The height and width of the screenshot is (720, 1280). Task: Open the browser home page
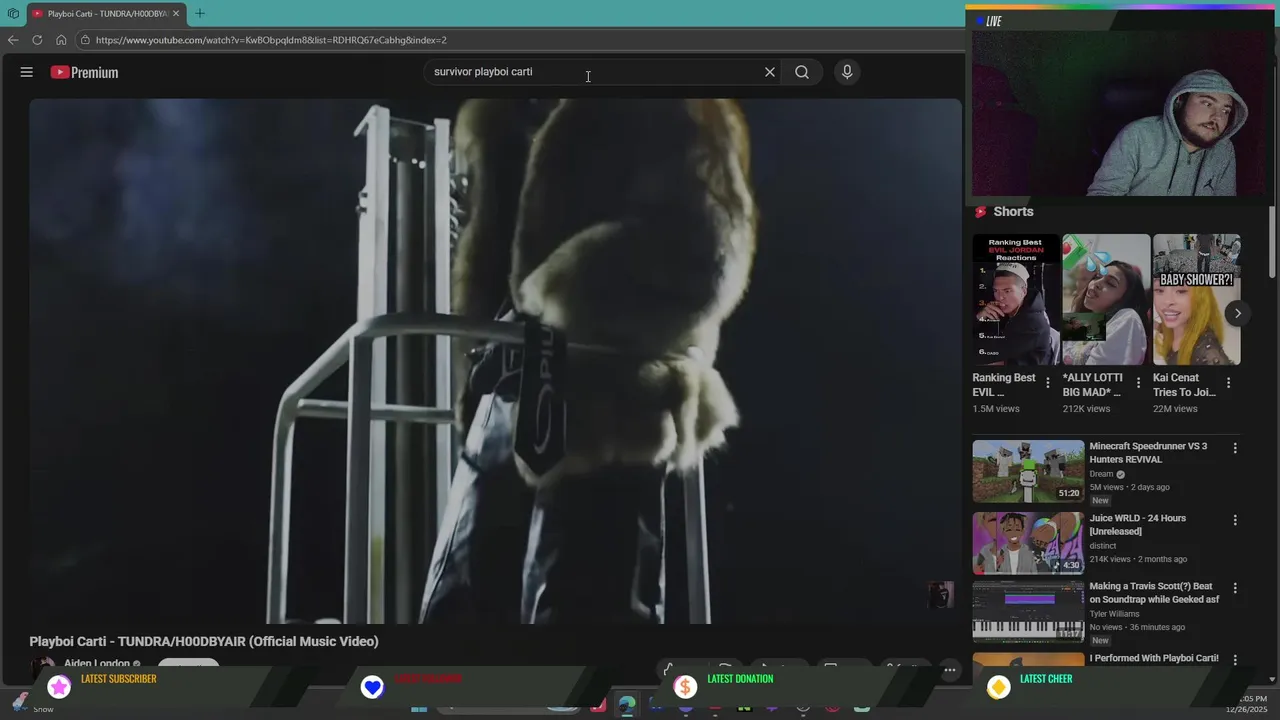[61, 40]
